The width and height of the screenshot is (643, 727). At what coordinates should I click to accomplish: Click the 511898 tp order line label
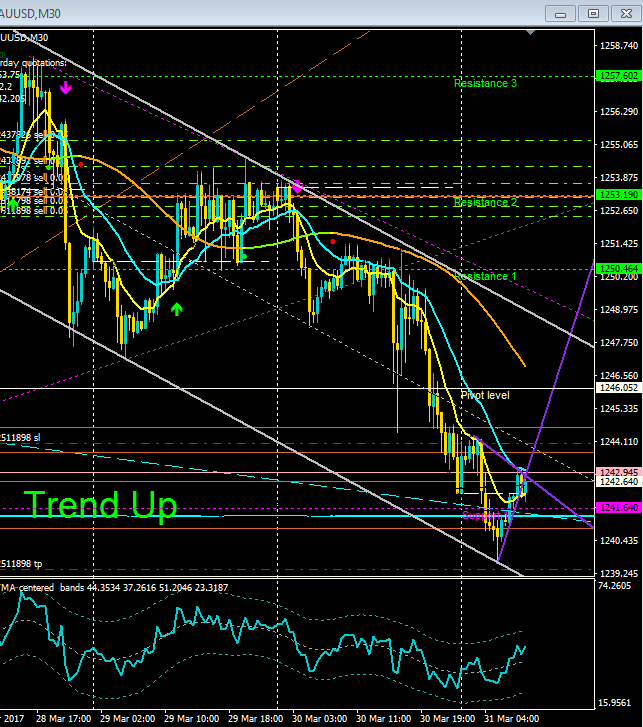[x=21, y=564]
